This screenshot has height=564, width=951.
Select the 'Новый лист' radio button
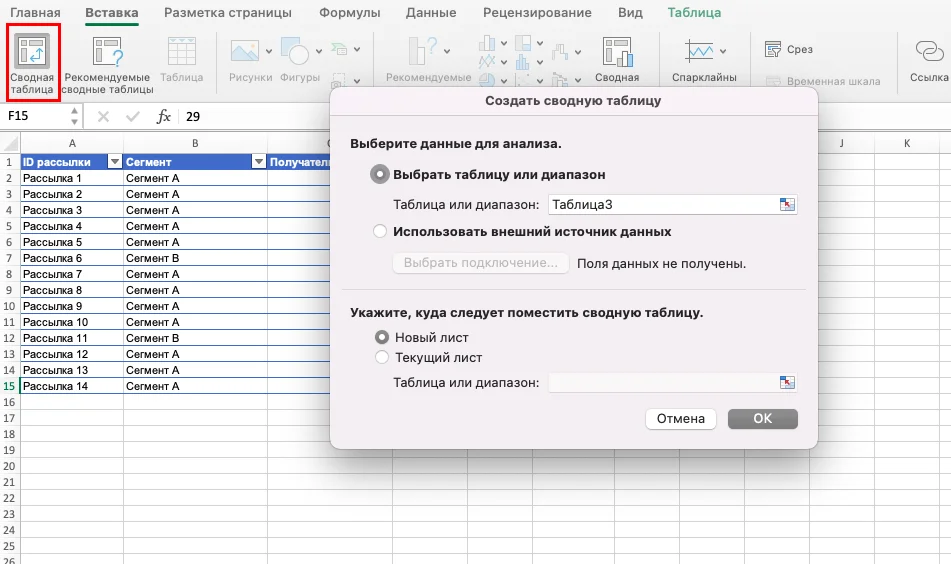[x=381, y=337]
